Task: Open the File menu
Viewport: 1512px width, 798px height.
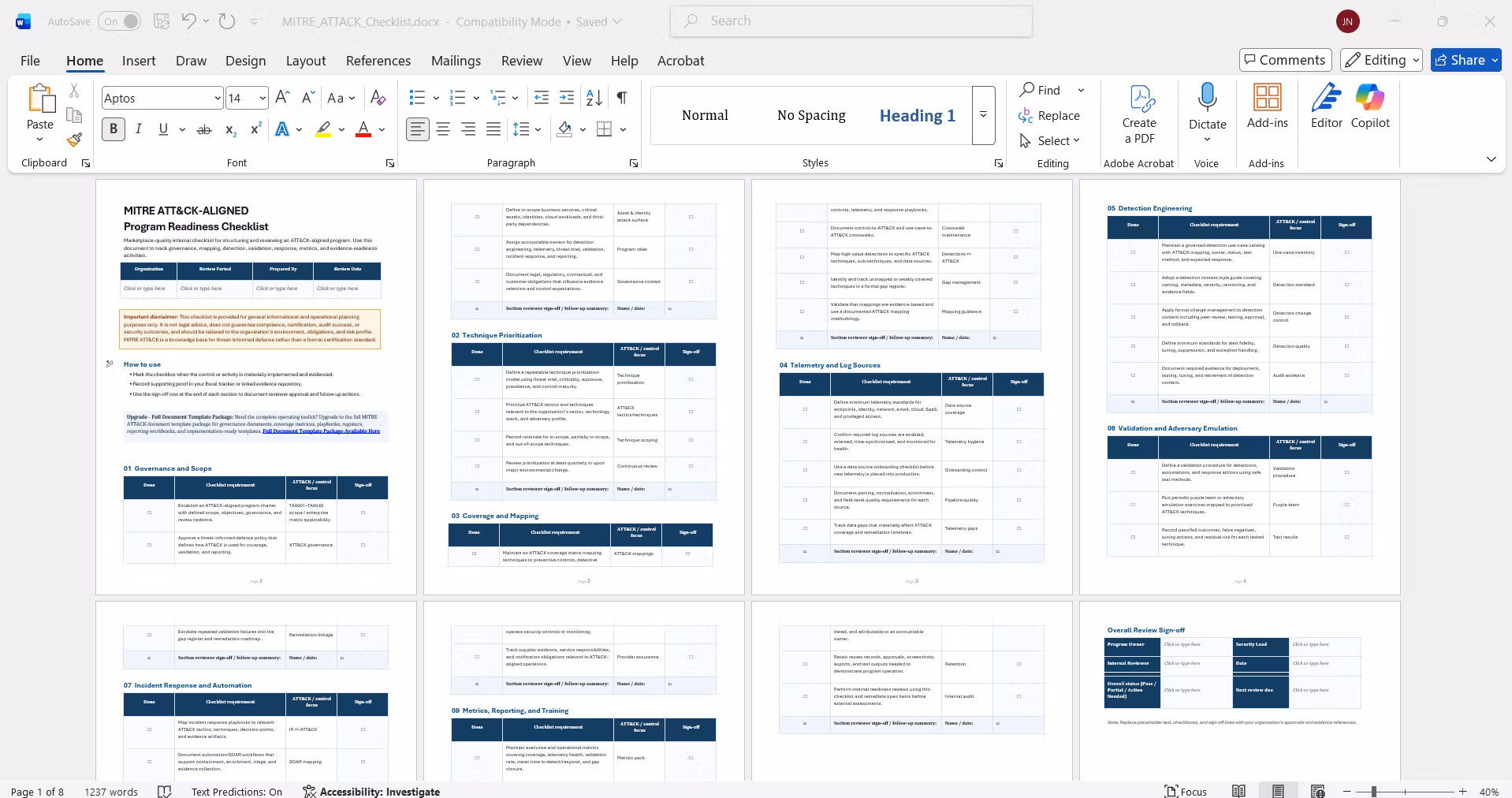Action: point(30,61)
